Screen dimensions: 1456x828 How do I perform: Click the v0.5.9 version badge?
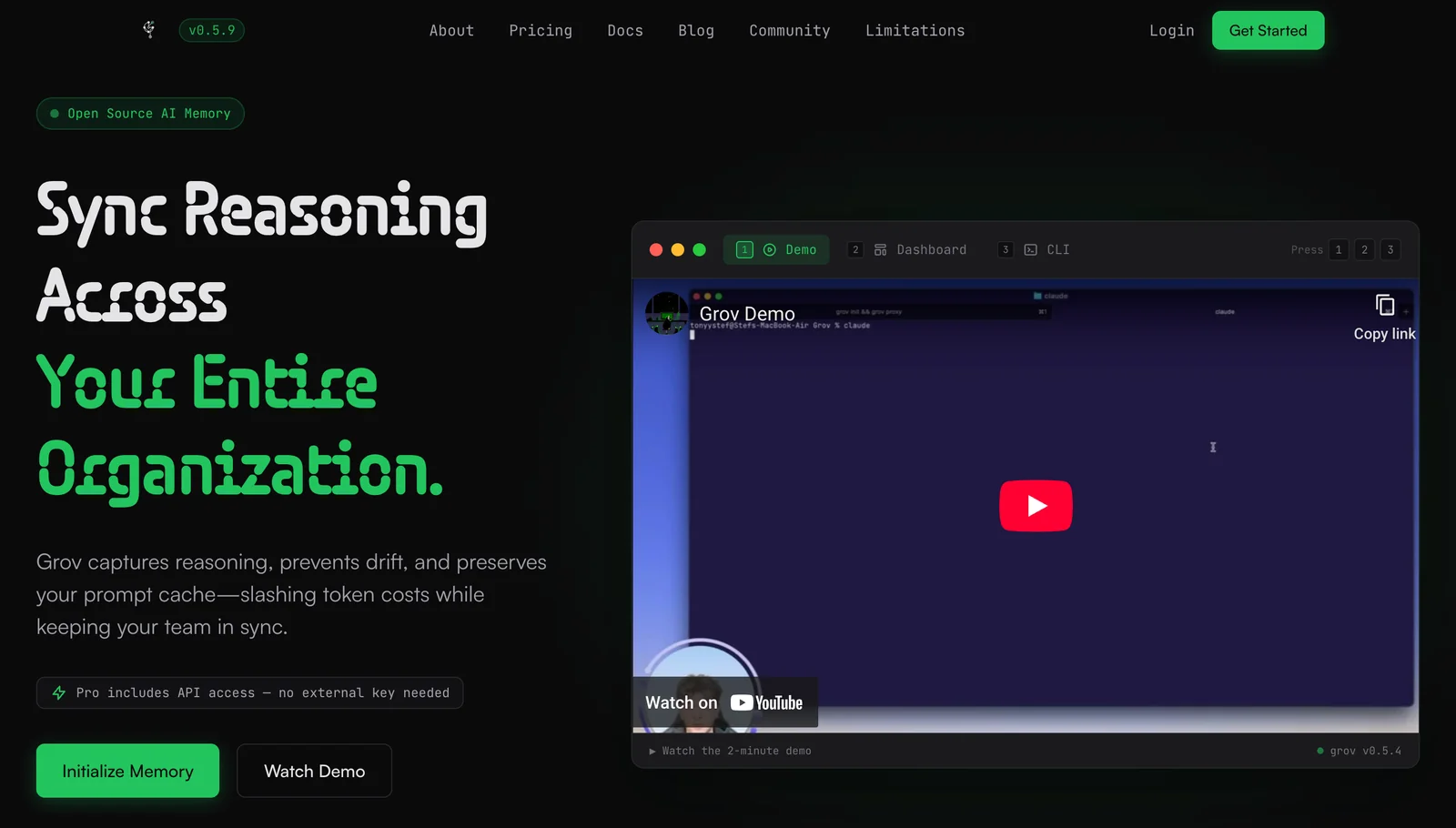[x=211, y=30]
